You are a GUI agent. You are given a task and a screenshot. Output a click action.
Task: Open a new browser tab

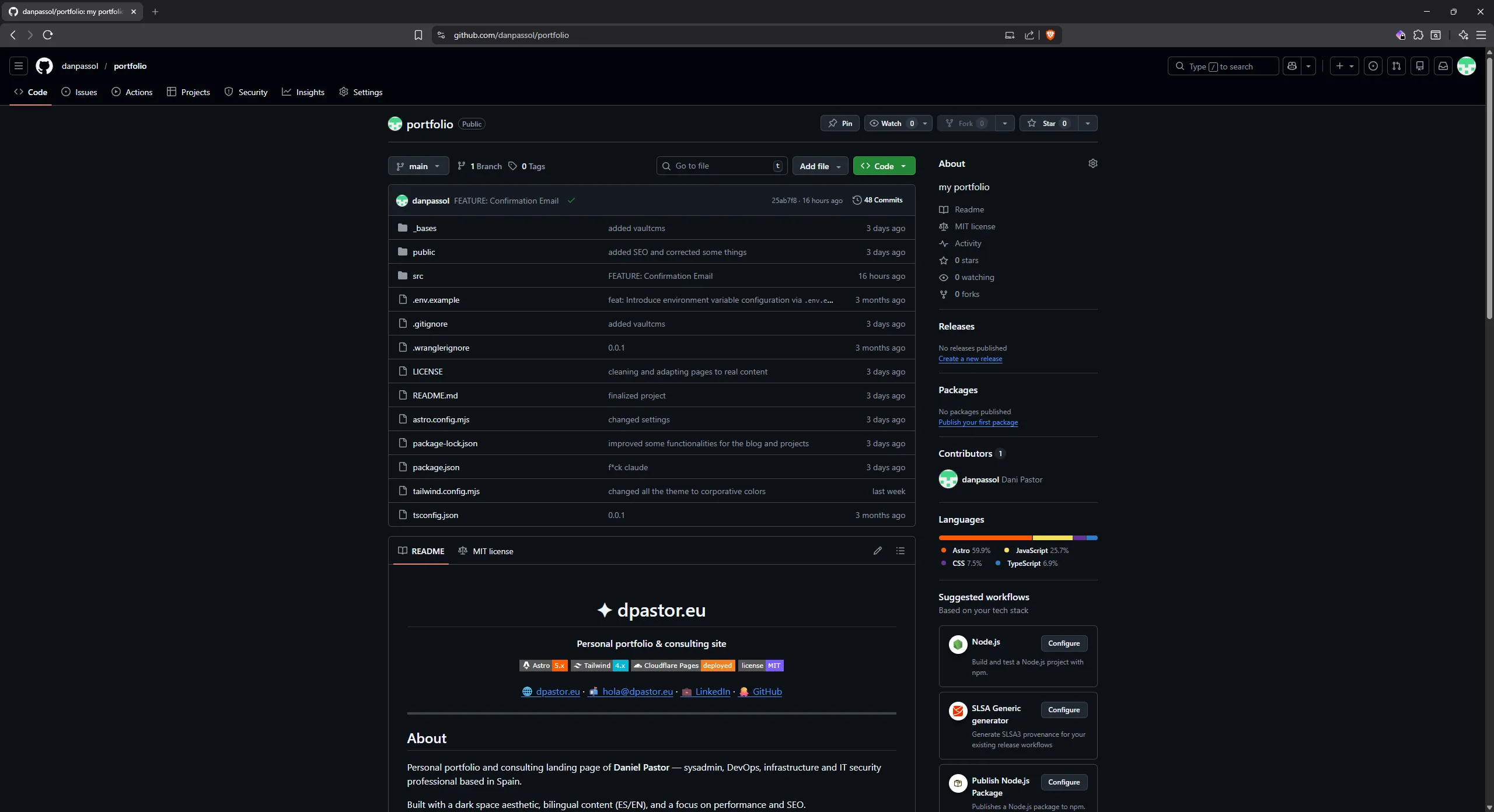155,12
